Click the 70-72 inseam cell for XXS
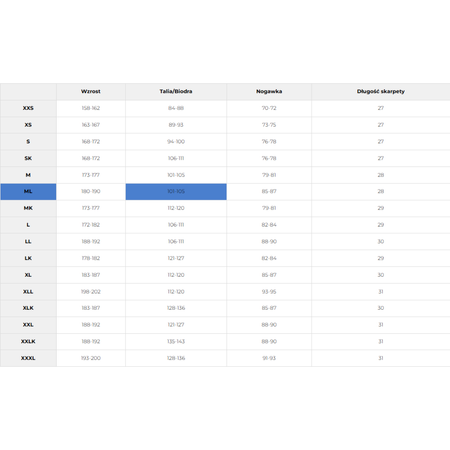The width and height of the screenshot is (450, 450). 269,108
